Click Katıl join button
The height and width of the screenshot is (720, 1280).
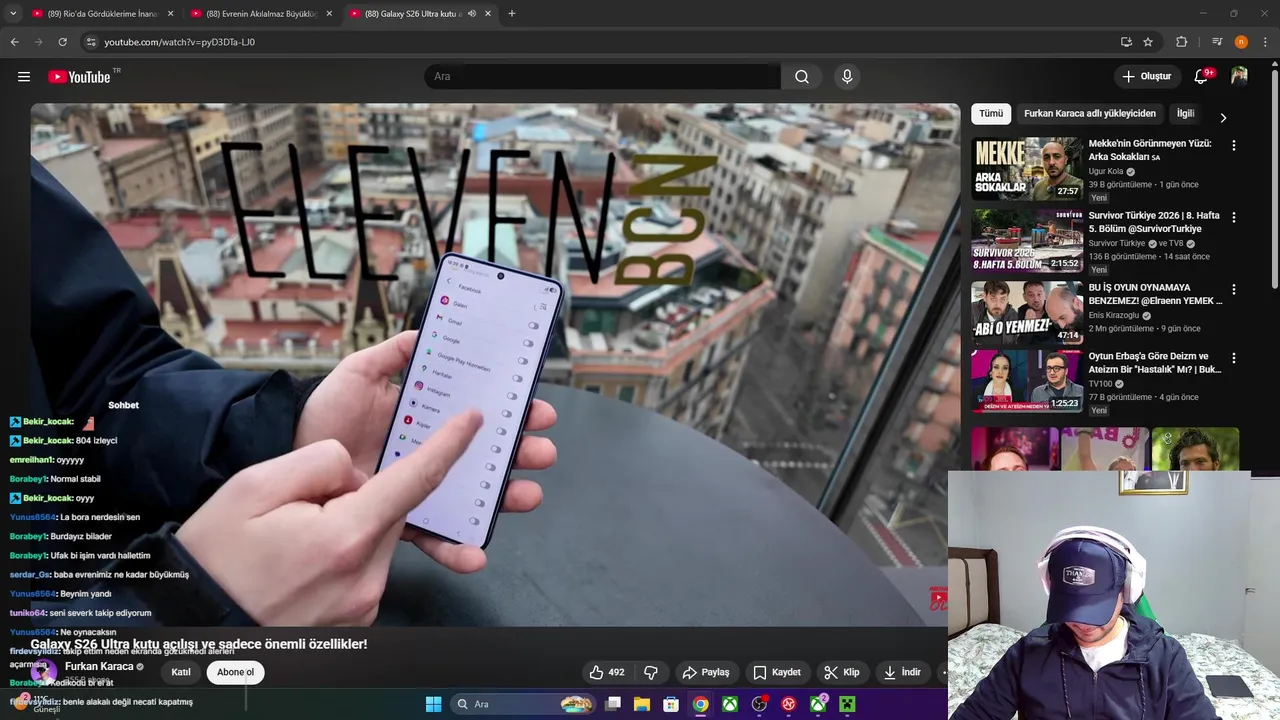click(x=181, y=672)
